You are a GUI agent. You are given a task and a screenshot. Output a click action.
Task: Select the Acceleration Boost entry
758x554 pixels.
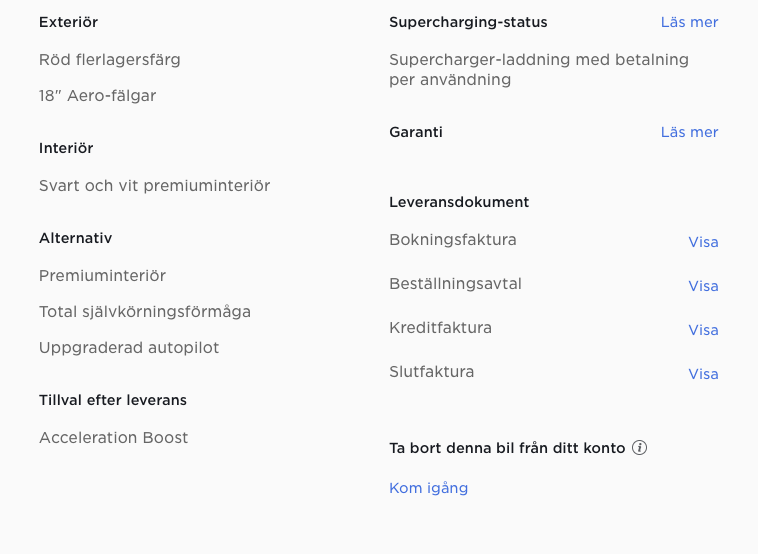pos(113,438)
